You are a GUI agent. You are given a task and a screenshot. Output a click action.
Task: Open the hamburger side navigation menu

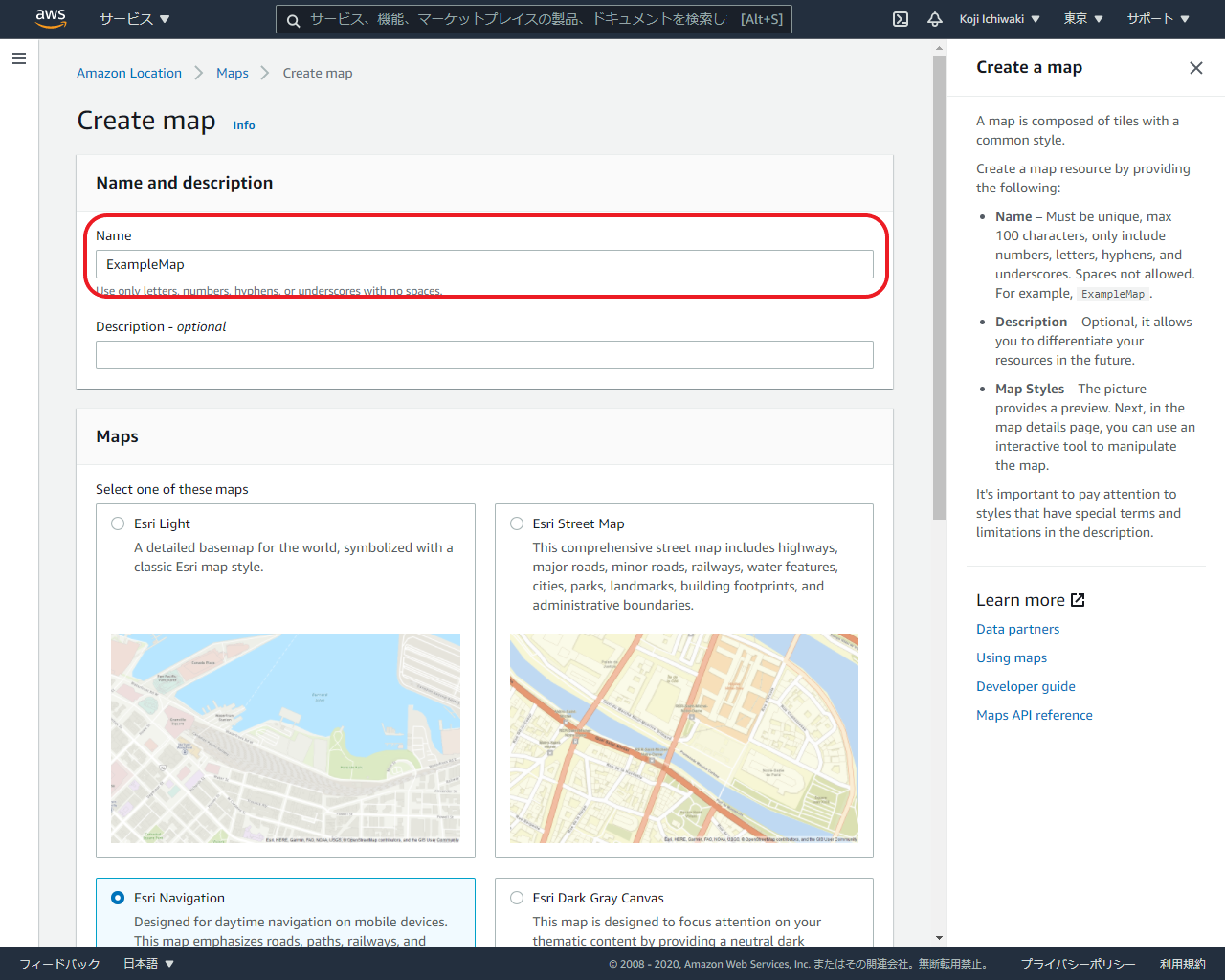(x=18, y=58)
